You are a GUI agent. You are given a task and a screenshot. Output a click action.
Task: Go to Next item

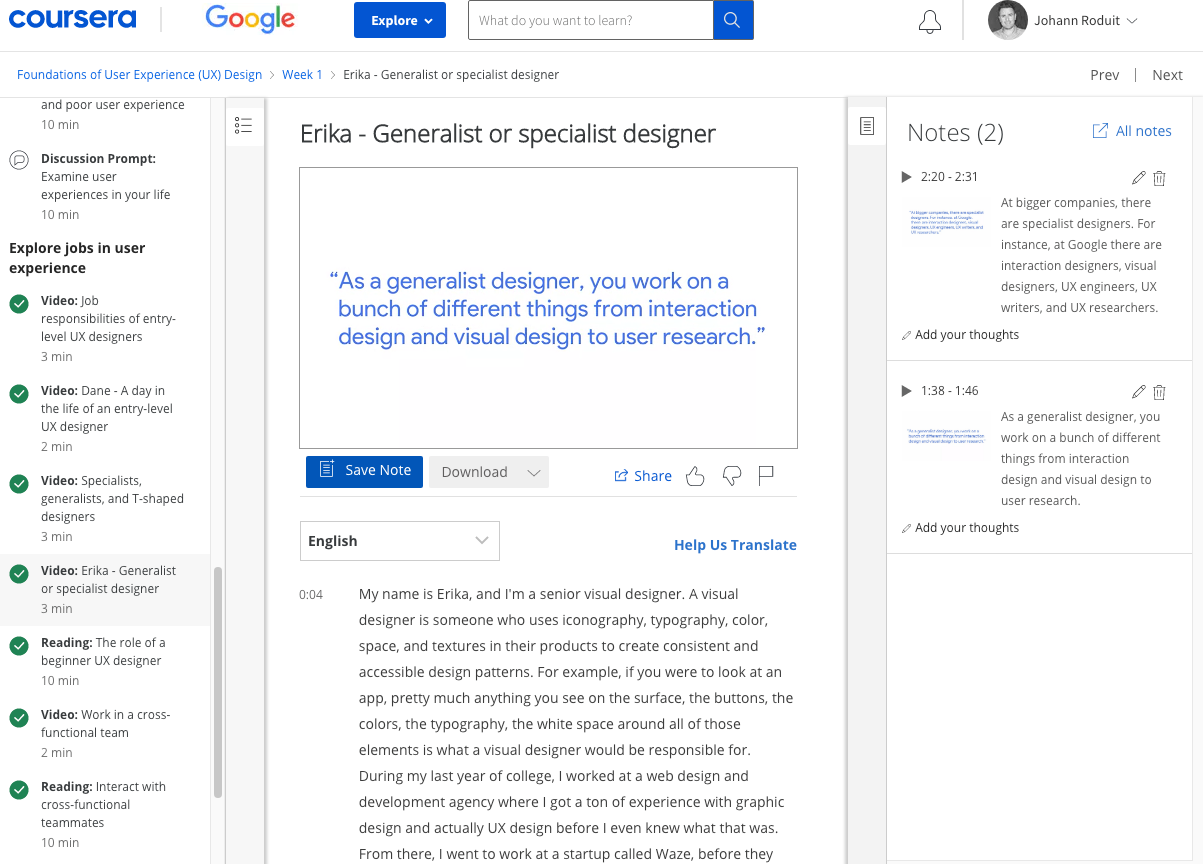[x=1167, y=75]
